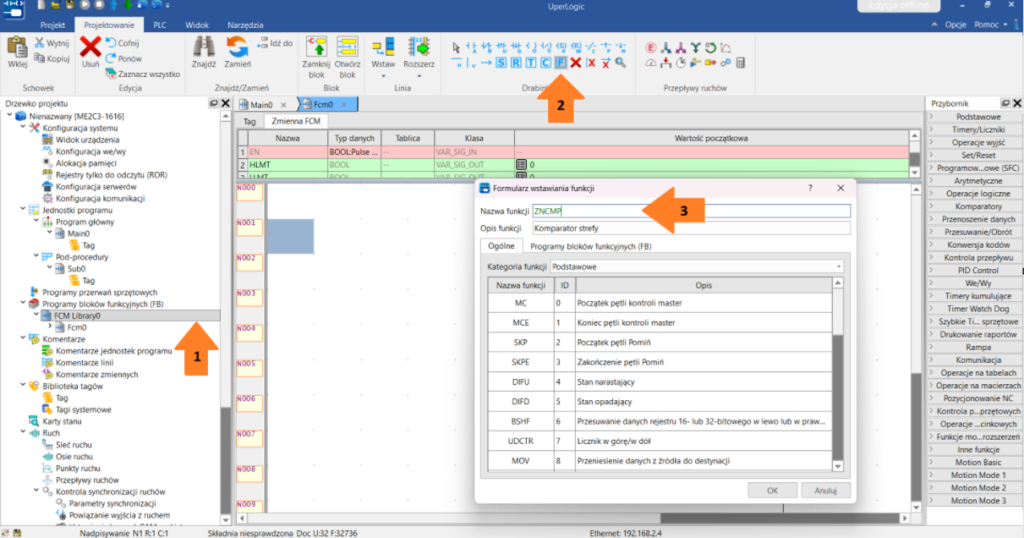Insert Set coil with the S icon

click(x=501, y=63)
